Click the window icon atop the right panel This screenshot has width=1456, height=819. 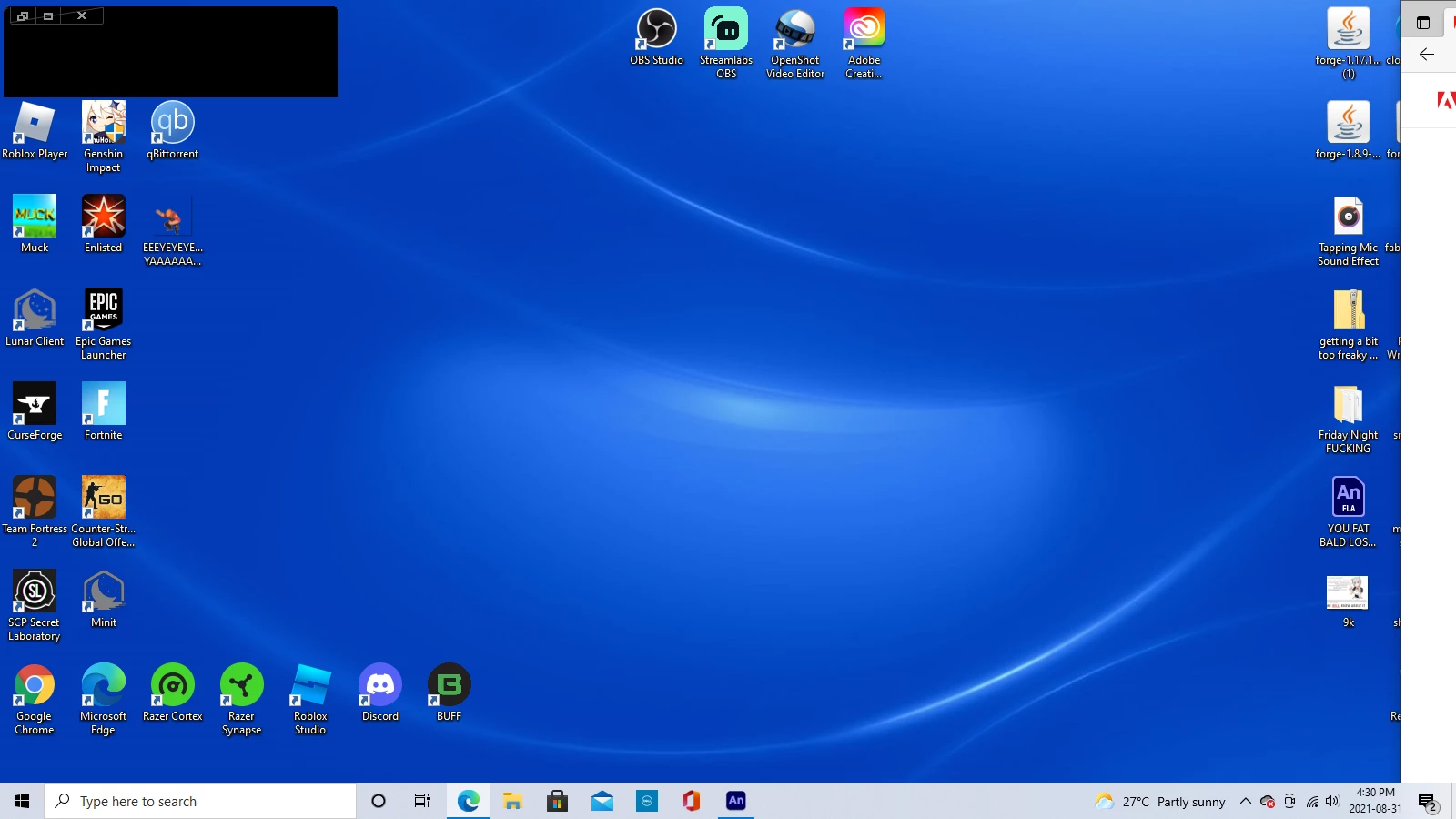coord(1423,23)
